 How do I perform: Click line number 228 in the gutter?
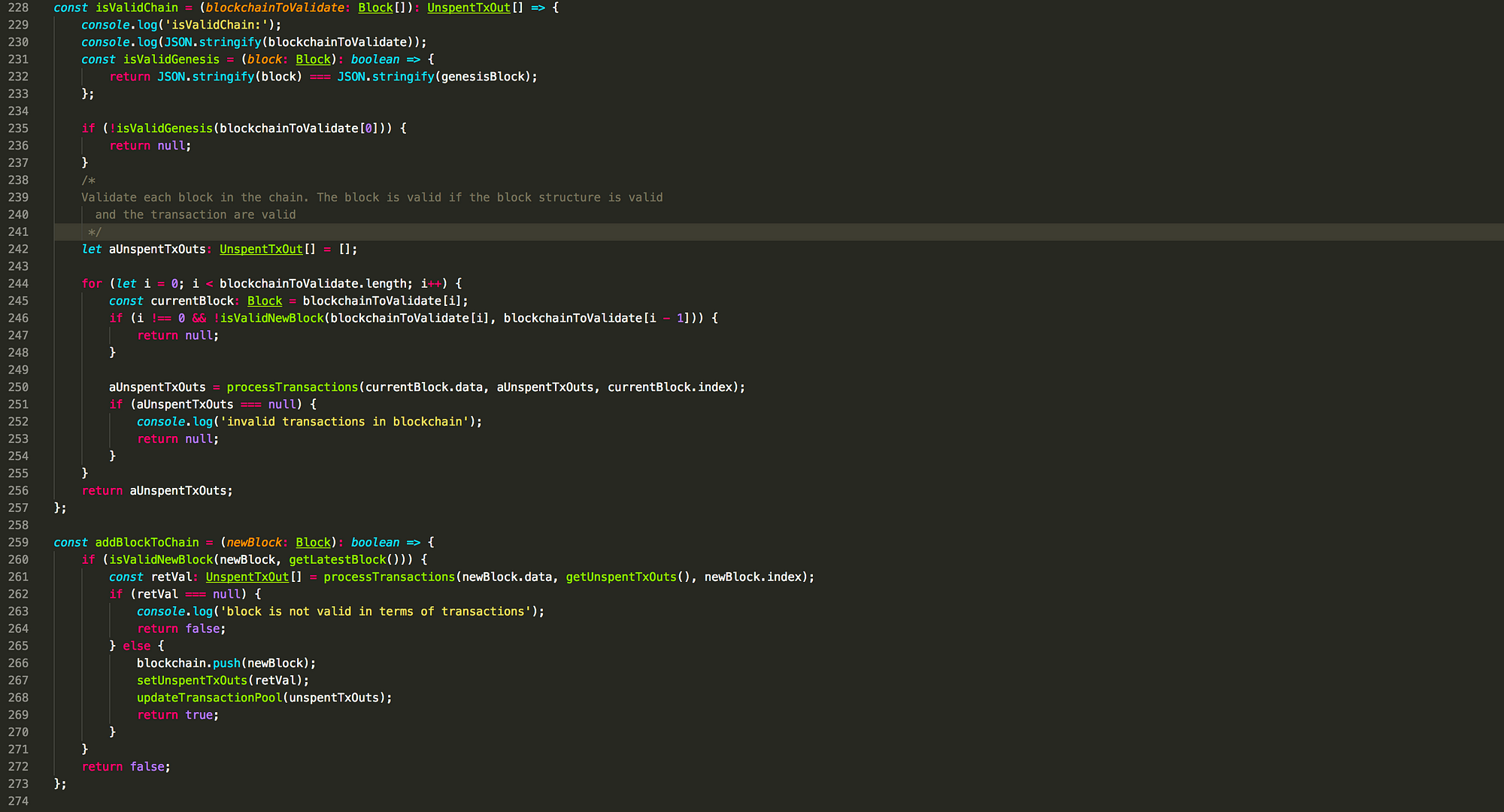tap(18, 8)
